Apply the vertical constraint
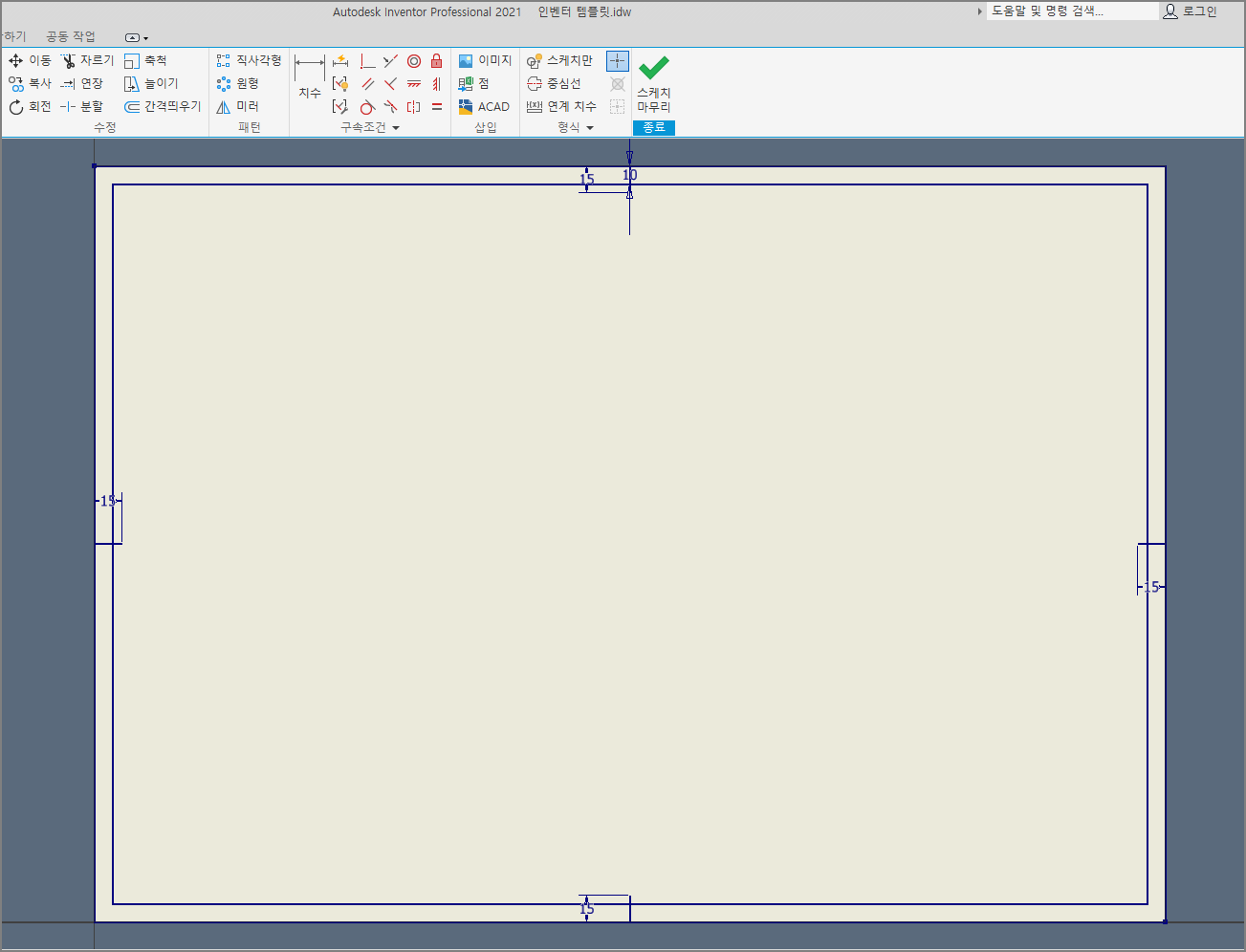 (x=437, y=84)
